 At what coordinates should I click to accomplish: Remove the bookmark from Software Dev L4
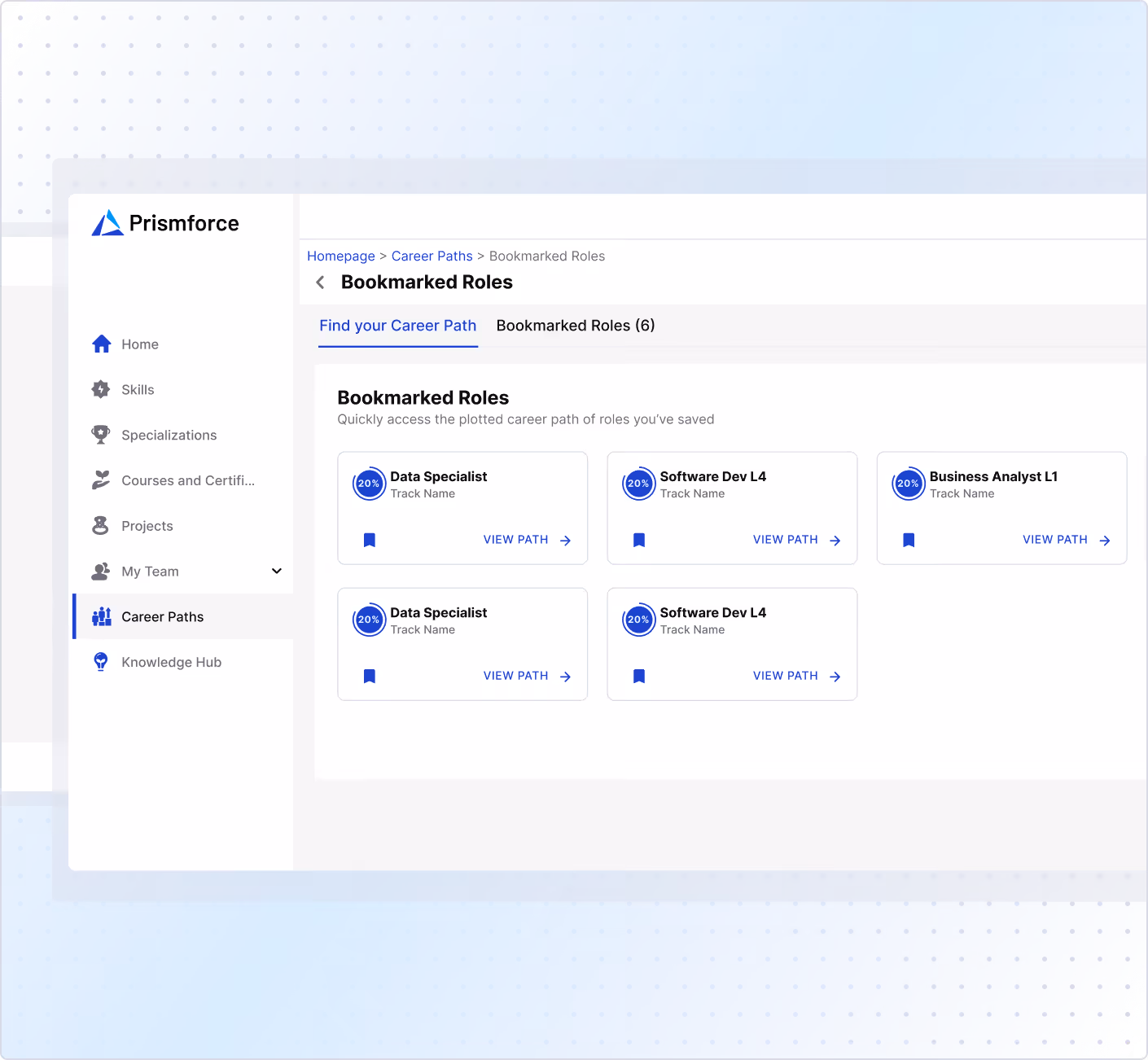pos(638,540)
